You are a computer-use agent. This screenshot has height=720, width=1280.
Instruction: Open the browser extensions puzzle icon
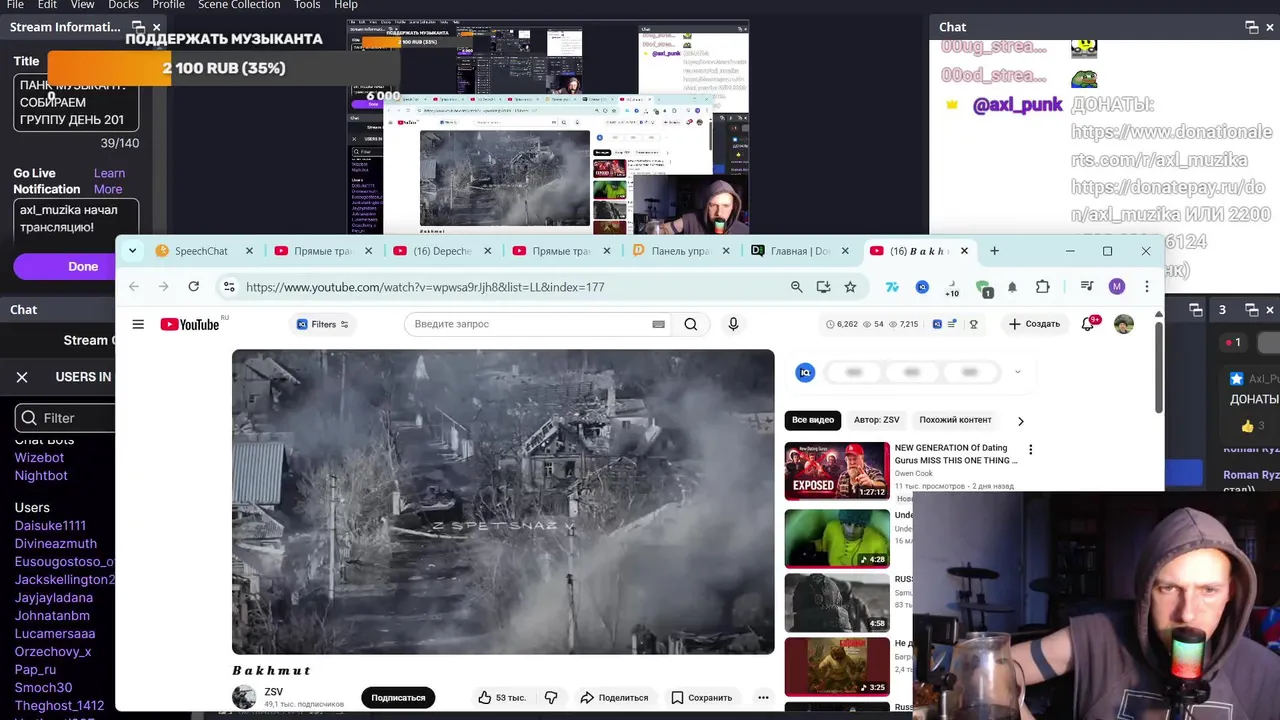coord(1042,287)
